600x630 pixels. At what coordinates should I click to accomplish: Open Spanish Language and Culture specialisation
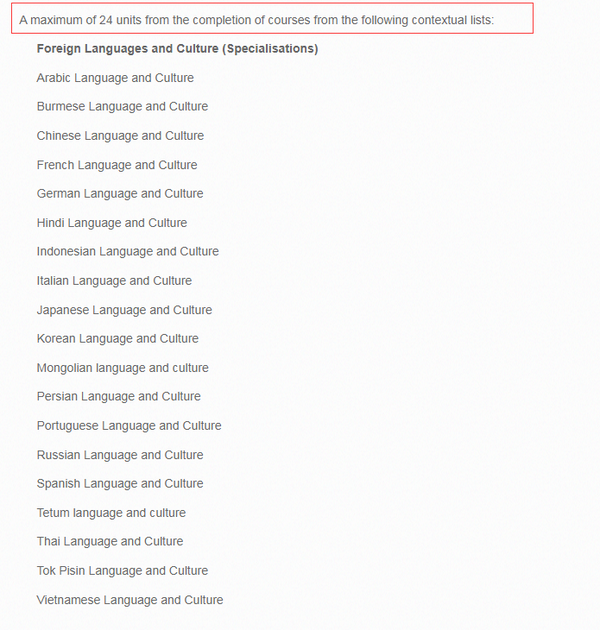120,483
